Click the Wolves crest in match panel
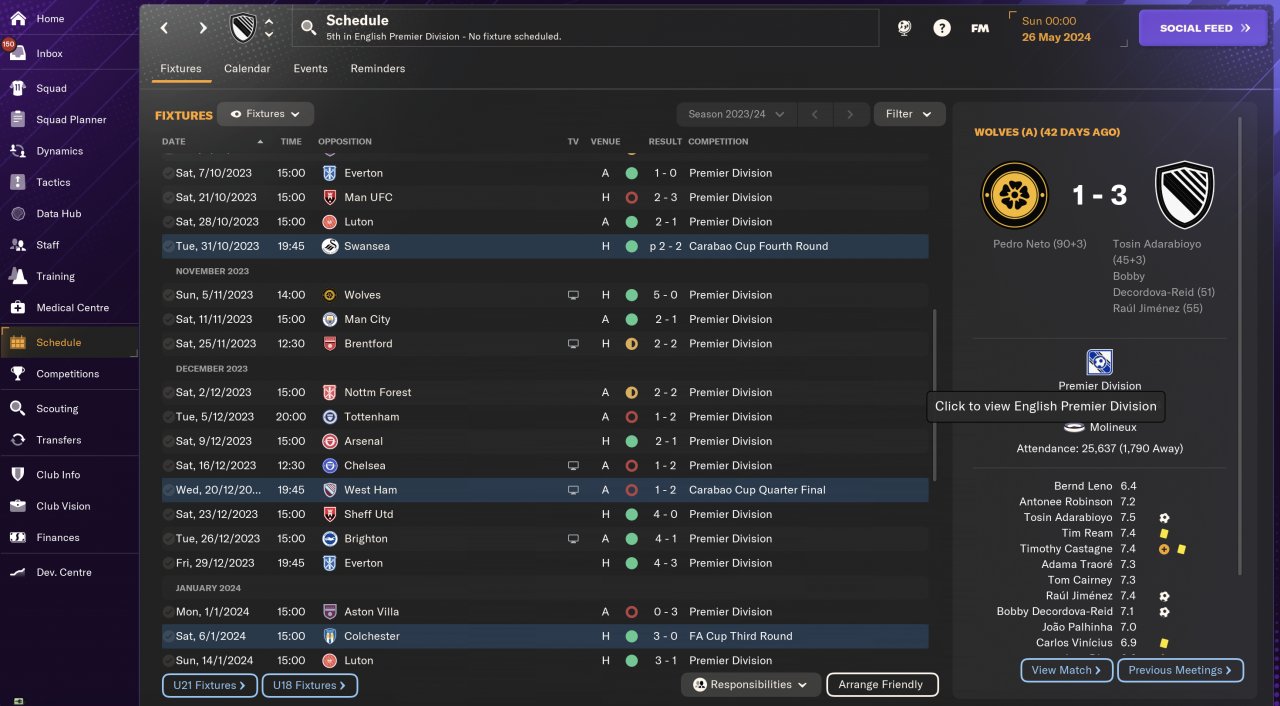Viewport: 1280px width, 706px height. coord(1015,195)
